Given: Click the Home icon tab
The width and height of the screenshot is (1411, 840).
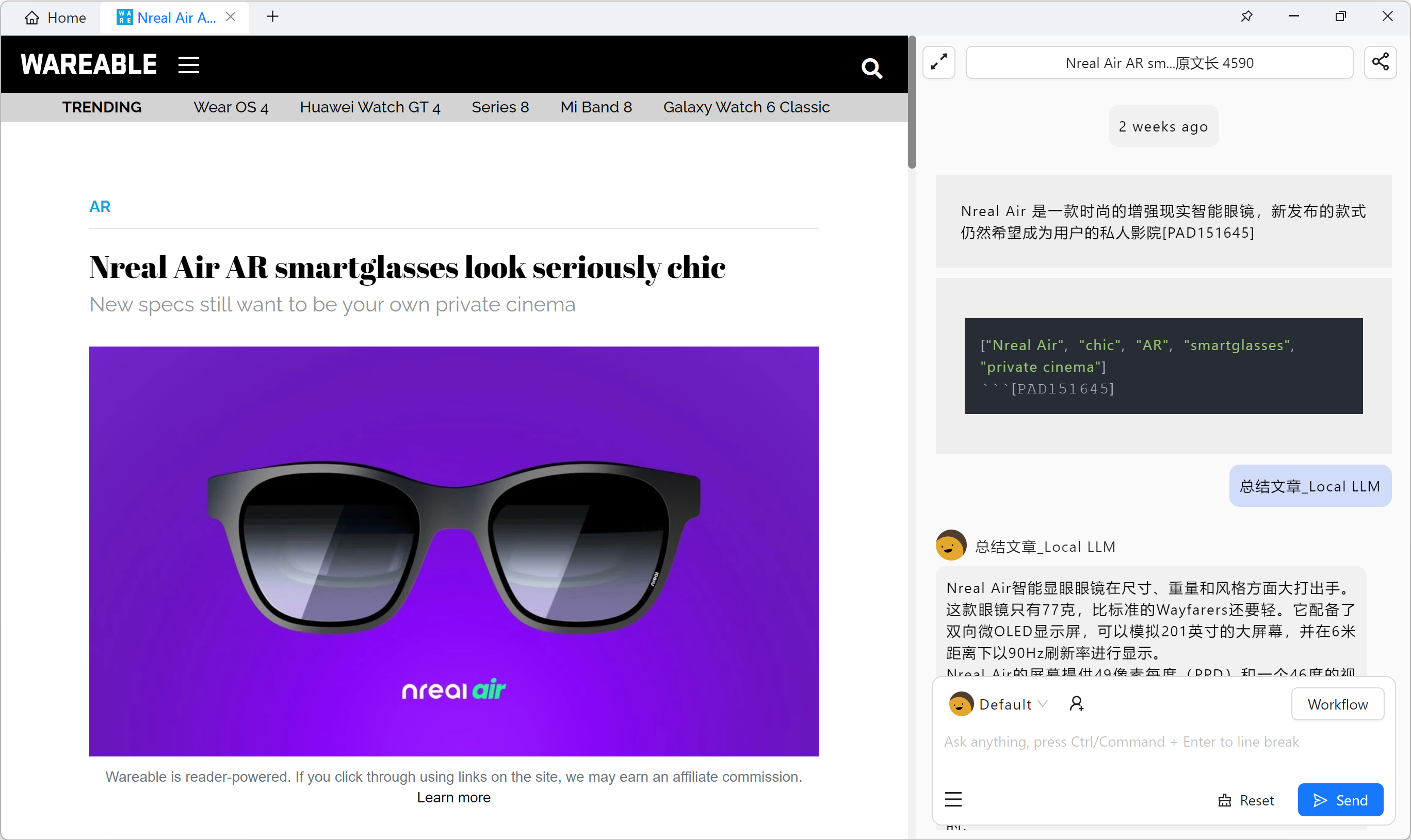Looking at the screenshot, I should pos(55,18).
